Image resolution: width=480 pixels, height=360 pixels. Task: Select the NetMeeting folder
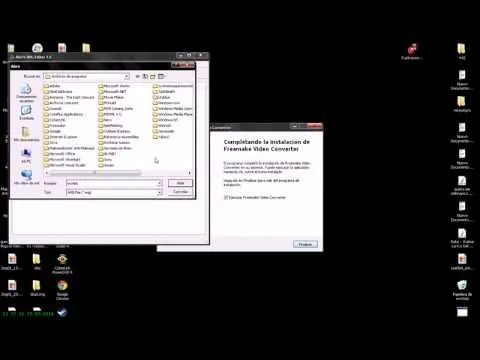[111, 126]
